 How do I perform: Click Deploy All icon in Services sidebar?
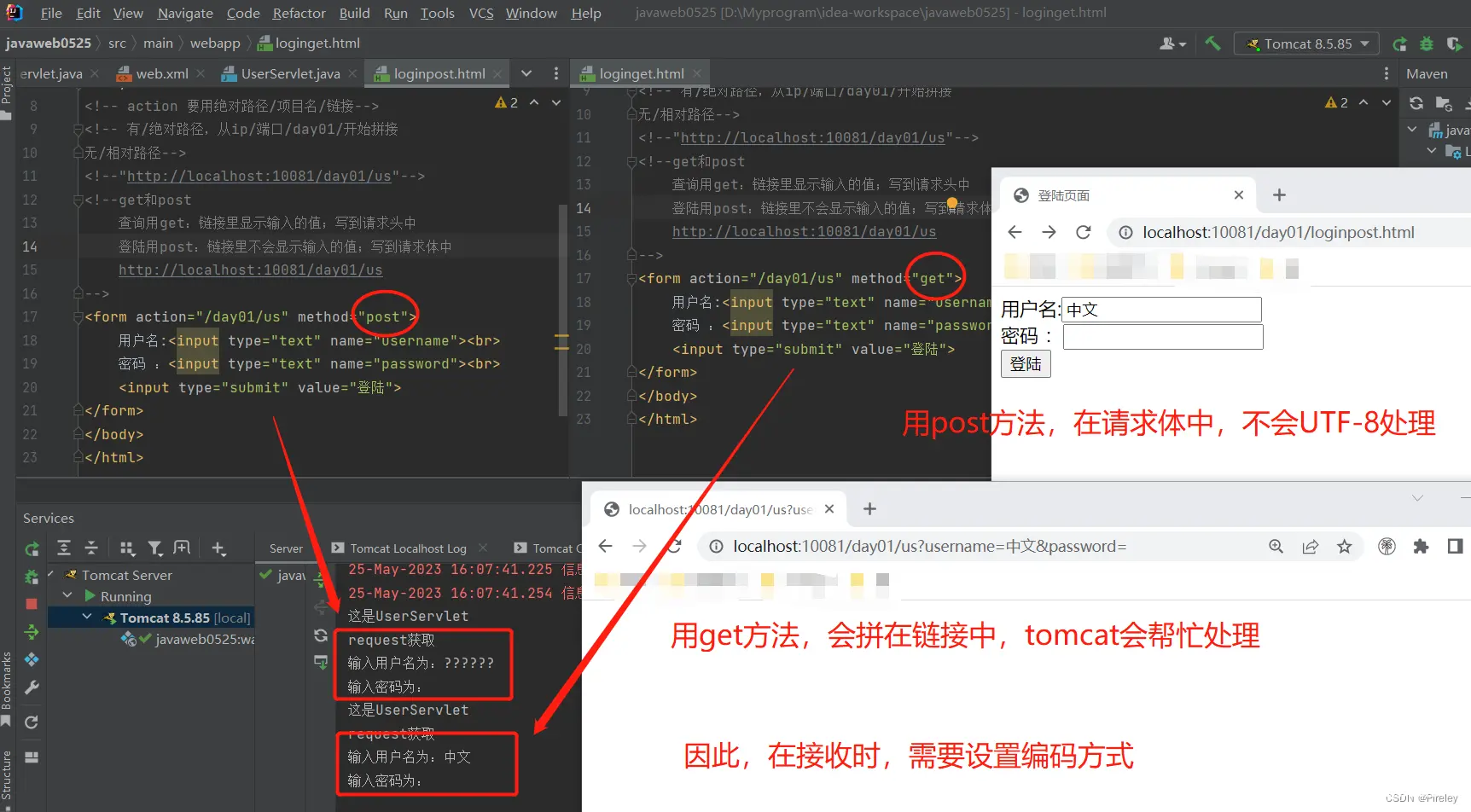(32, 631)
